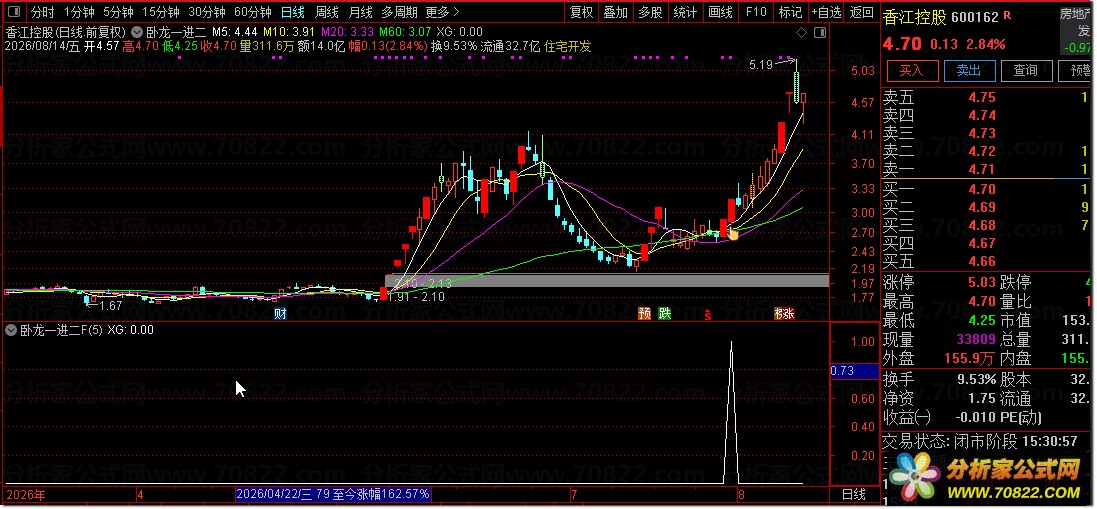This screenshot has width=1097, height=509.
Task: Click the 1.67 low price label
Action: point(111,306)
